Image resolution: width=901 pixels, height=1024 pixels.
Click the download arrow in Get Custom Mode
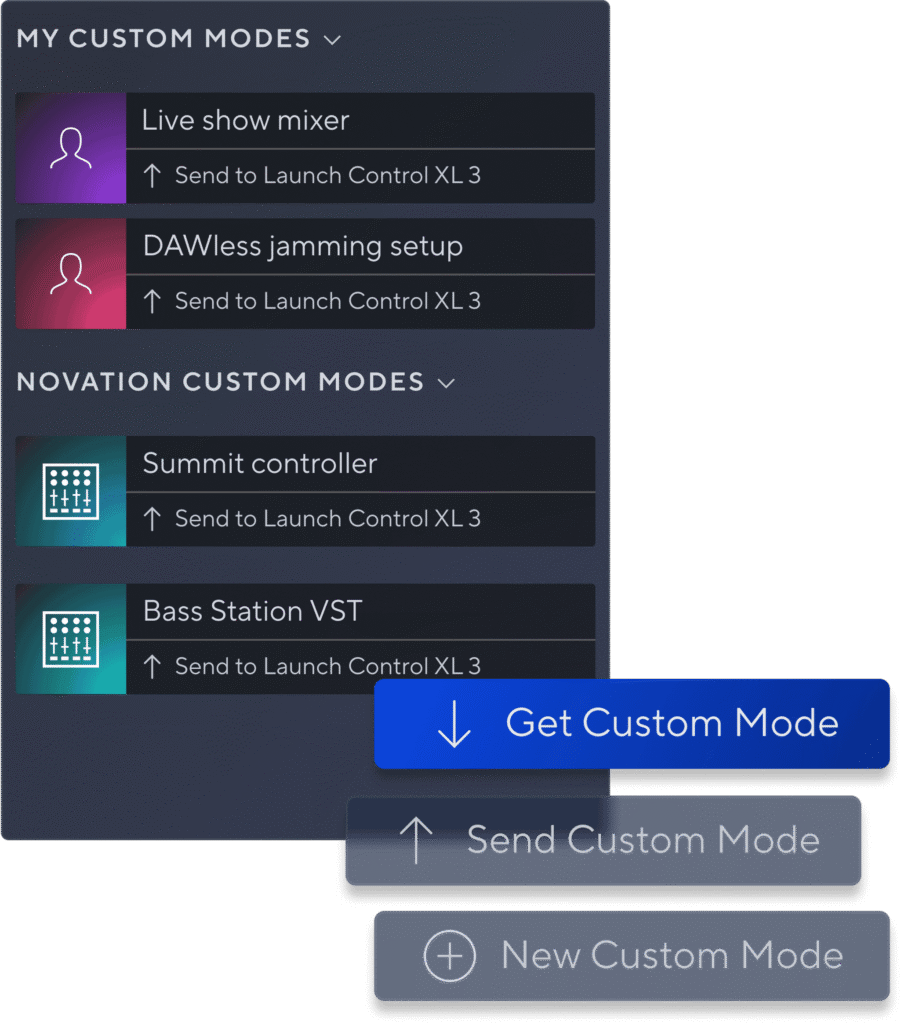point(457,723)
